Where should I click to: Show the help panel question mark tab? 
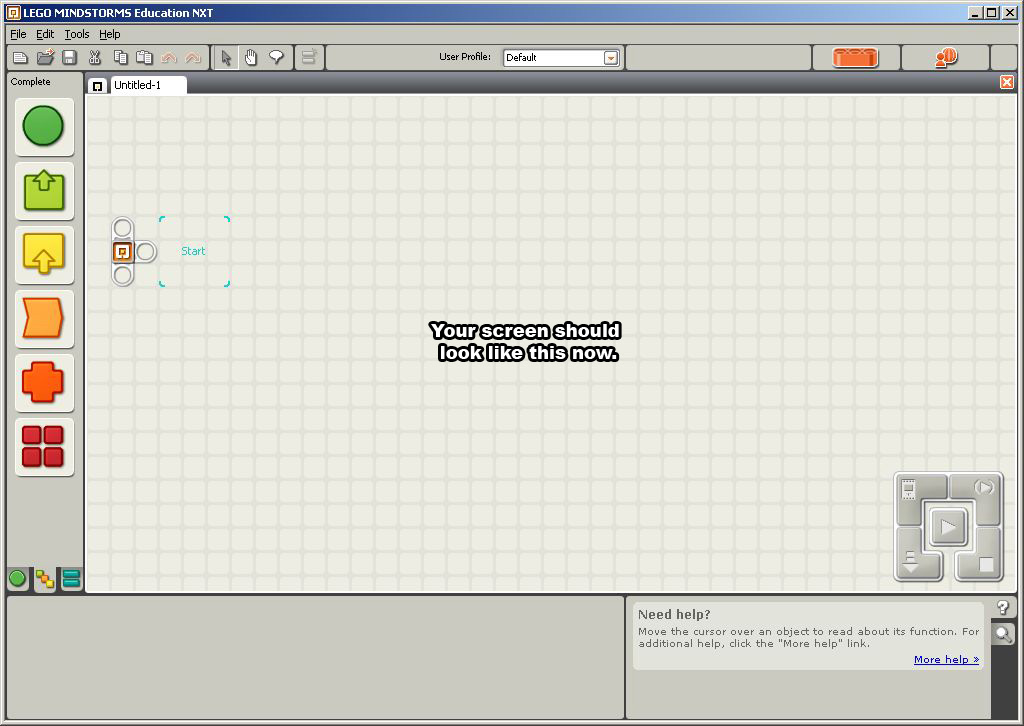point(1003,608)
